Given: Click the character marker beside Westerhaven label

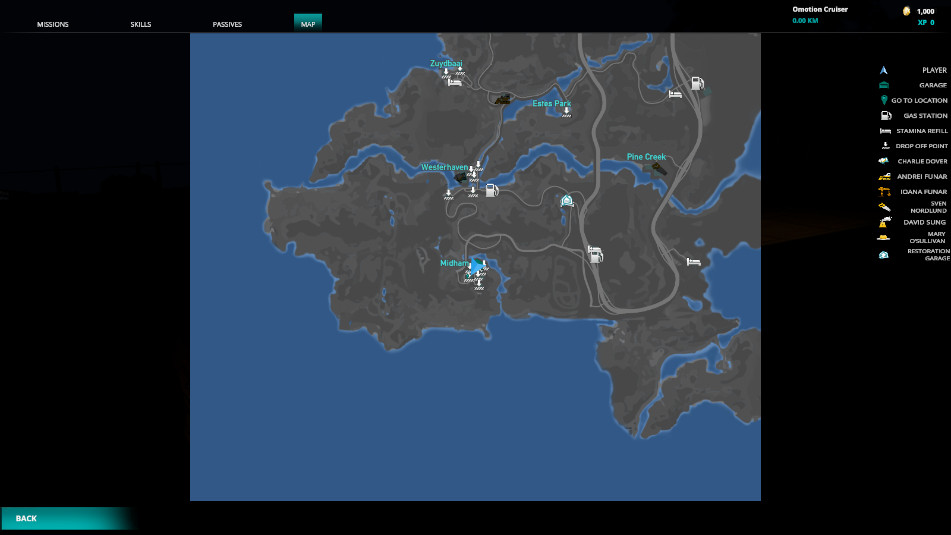Looking at the screenshot, I should click(x=462, y=178).
